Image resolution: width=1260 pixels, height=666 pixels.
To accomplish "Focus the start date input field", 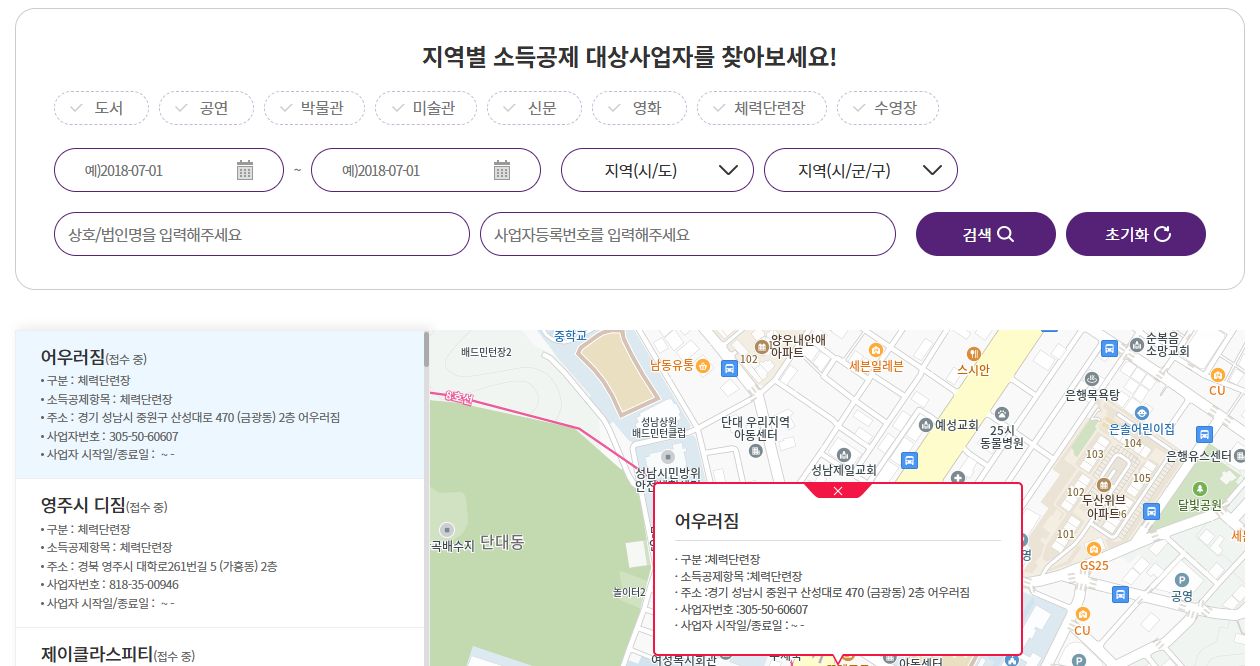I will pos(169,170).
